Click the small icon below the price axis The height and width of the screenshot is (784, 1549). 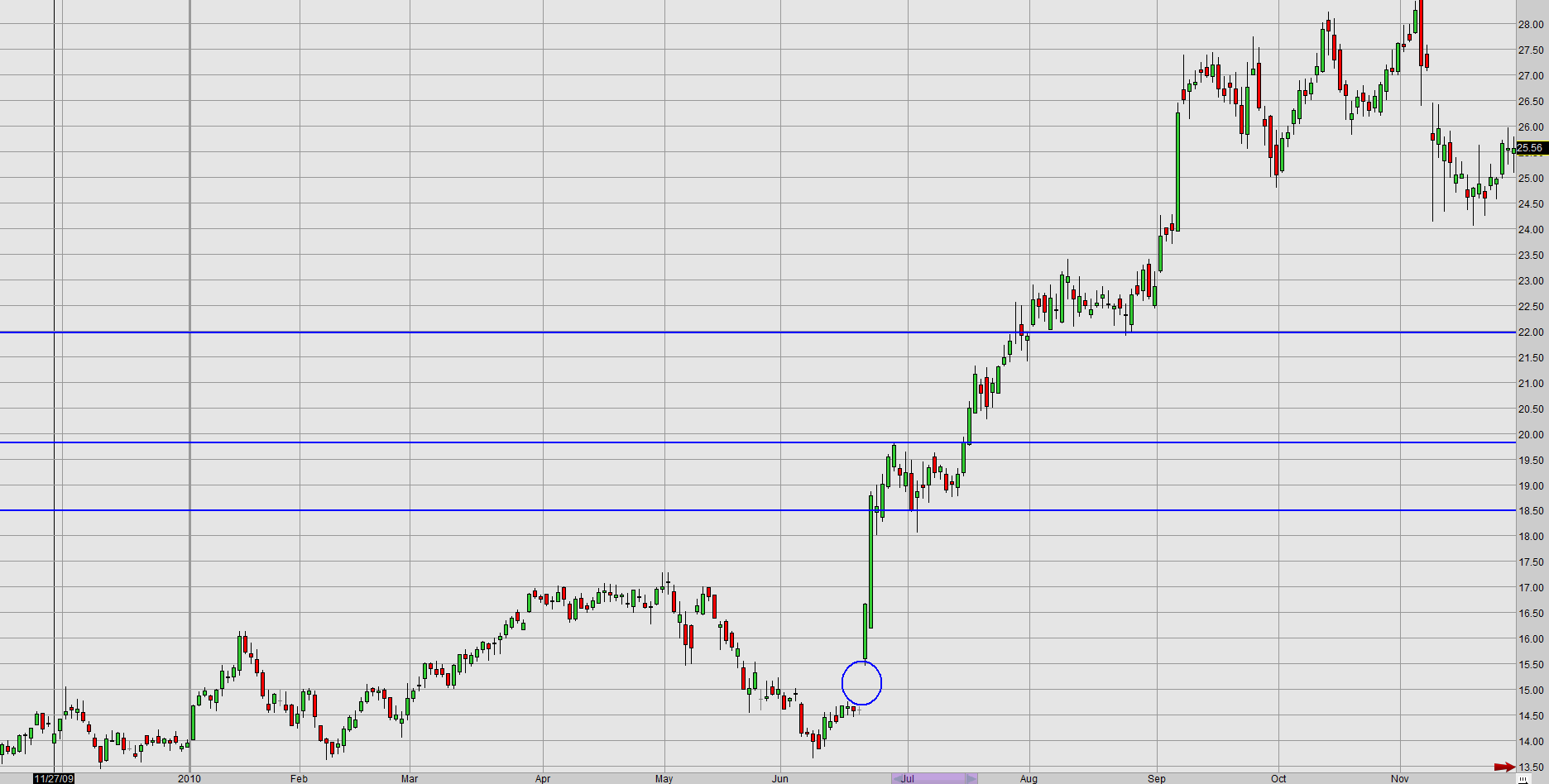point(1523,779)
